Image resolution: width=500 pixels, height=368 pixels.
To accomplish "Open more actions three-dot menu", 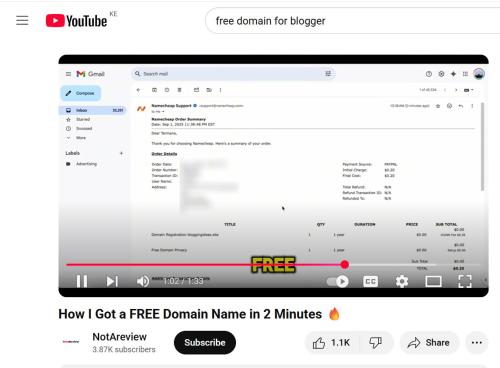I will point(477,343).
